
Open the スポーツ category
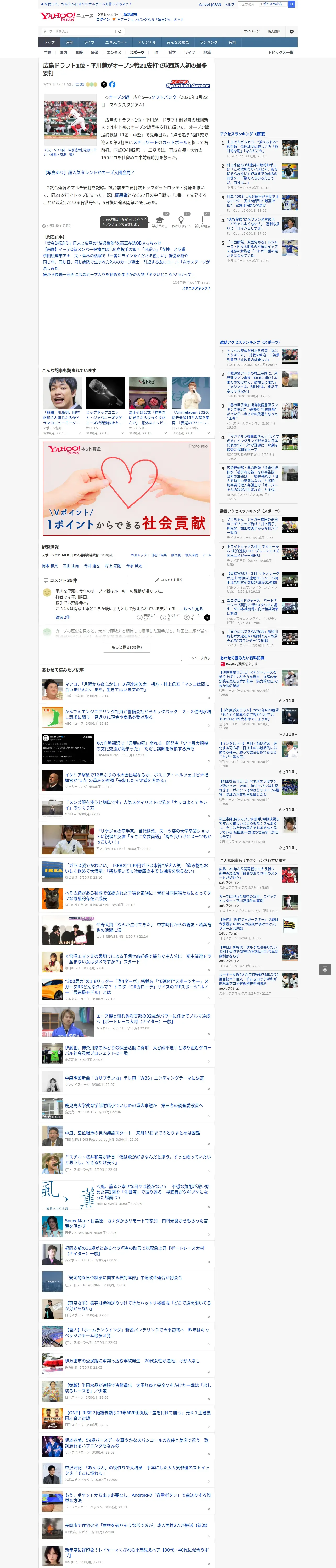click(x=137, y=52)
